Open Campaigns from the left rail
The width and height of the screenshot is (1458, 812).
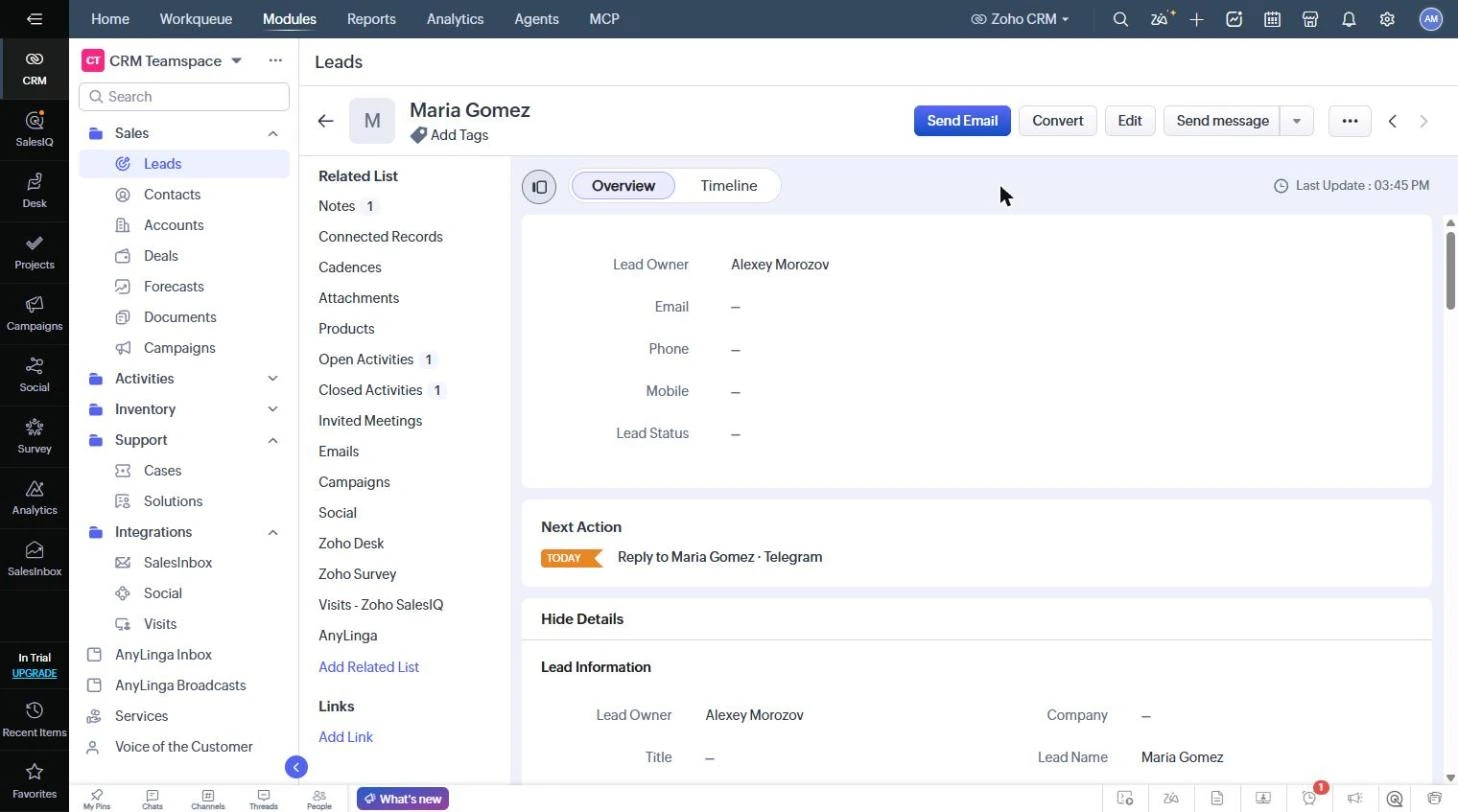[34, 313]
